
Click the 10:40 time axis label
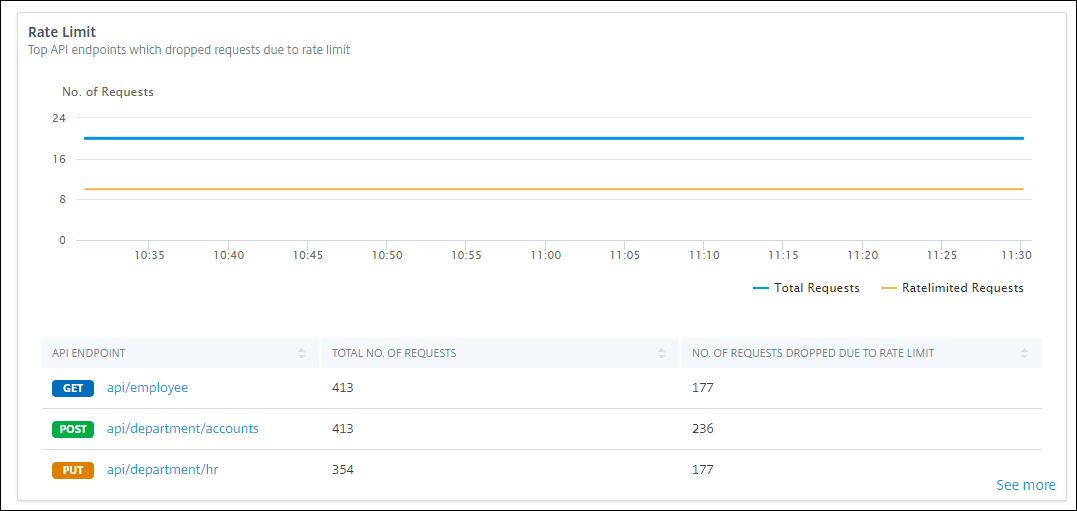(229, 255)
